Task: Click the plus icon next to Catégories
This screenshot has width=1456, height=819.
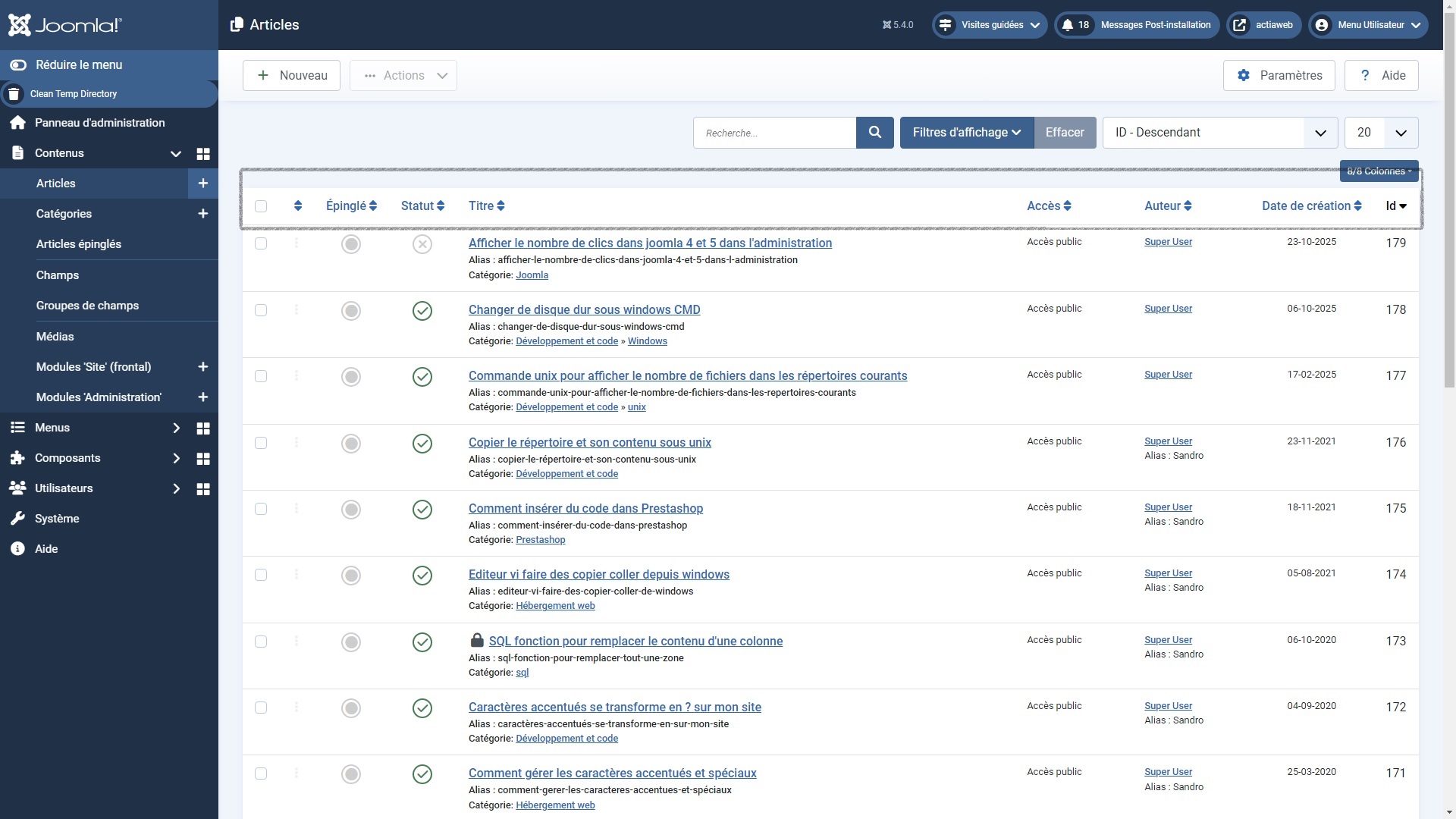Action: click(x=202, y=214)
